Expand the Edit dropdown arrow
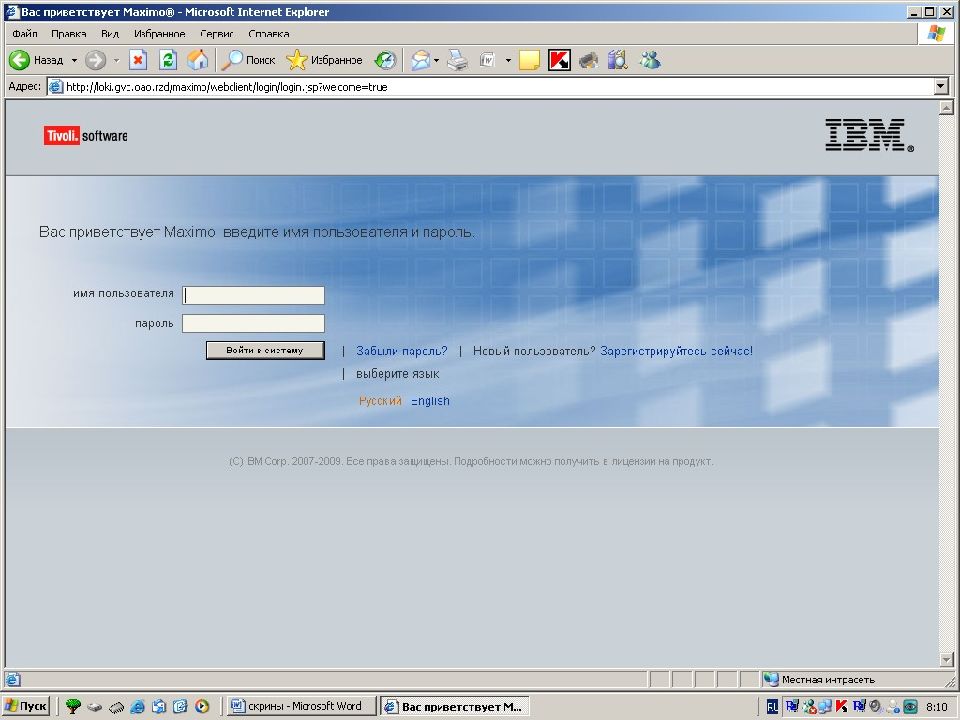 pyautogui.click(x=508, y=60)
